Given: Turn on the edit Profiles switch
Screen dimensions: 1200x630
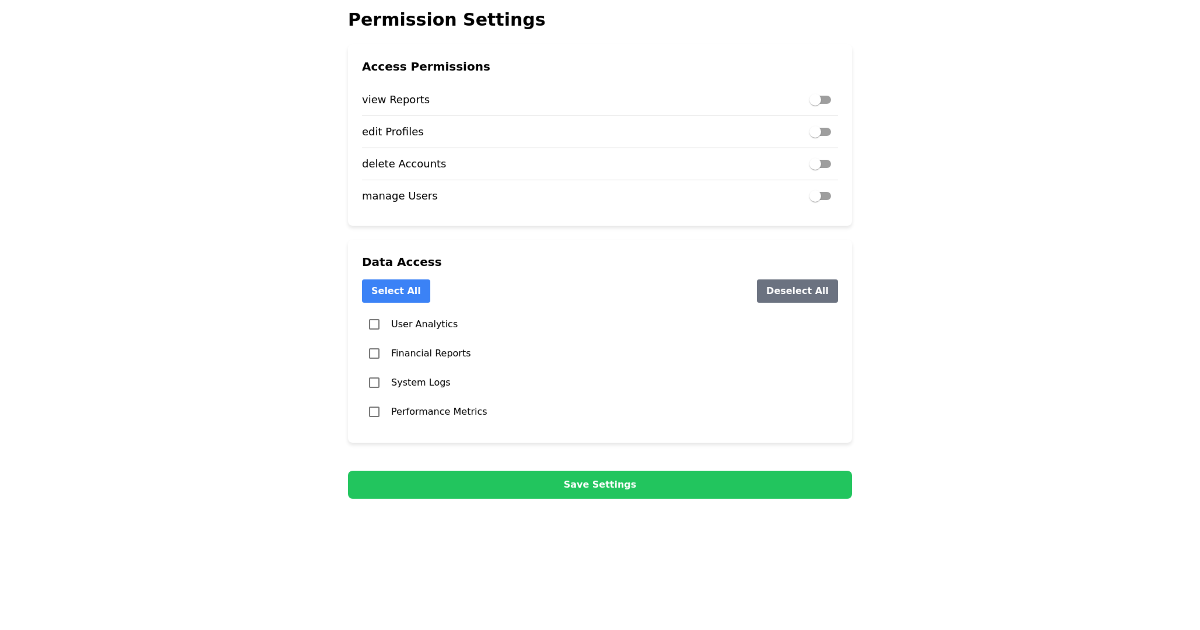Looking at the screenshot, I should pos(820,131).
